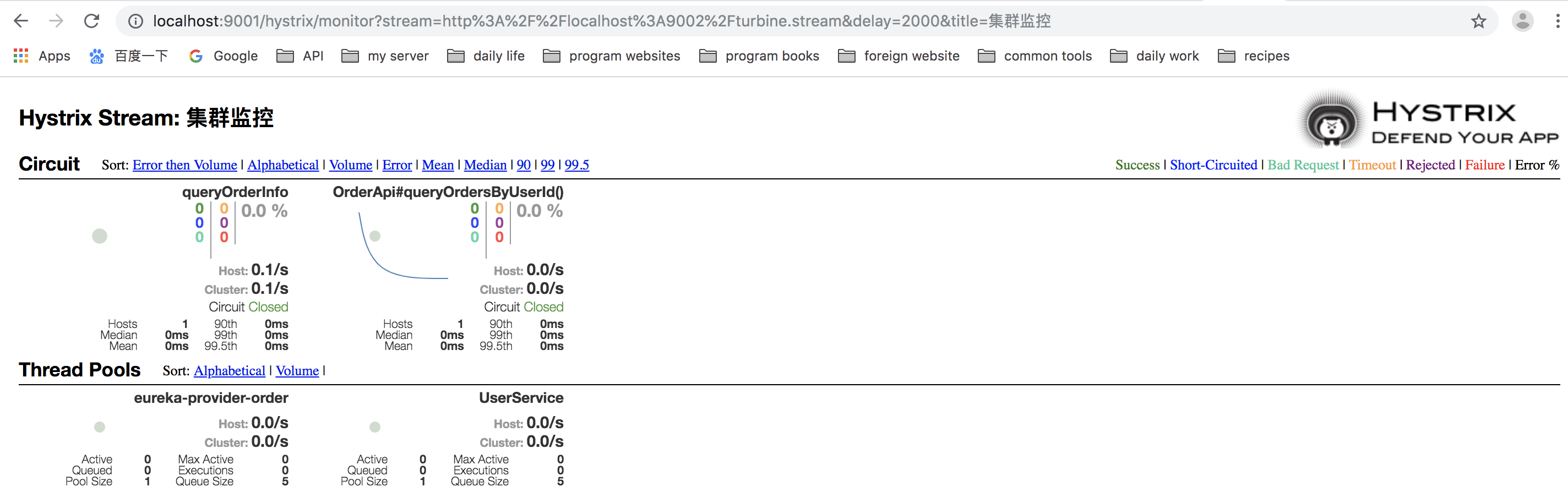Click the Bad Request legend label
This screenshot has width=1568, height=503.
point(1303,165)
